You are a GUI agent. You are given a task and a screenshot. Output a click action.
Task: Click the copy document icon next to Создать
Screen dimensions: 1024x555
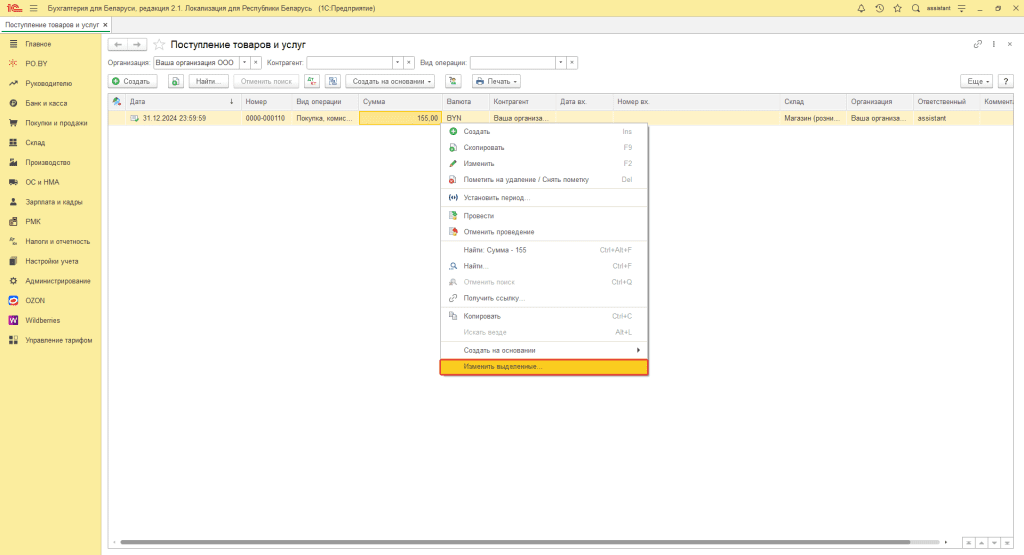(x=175, y=81)
